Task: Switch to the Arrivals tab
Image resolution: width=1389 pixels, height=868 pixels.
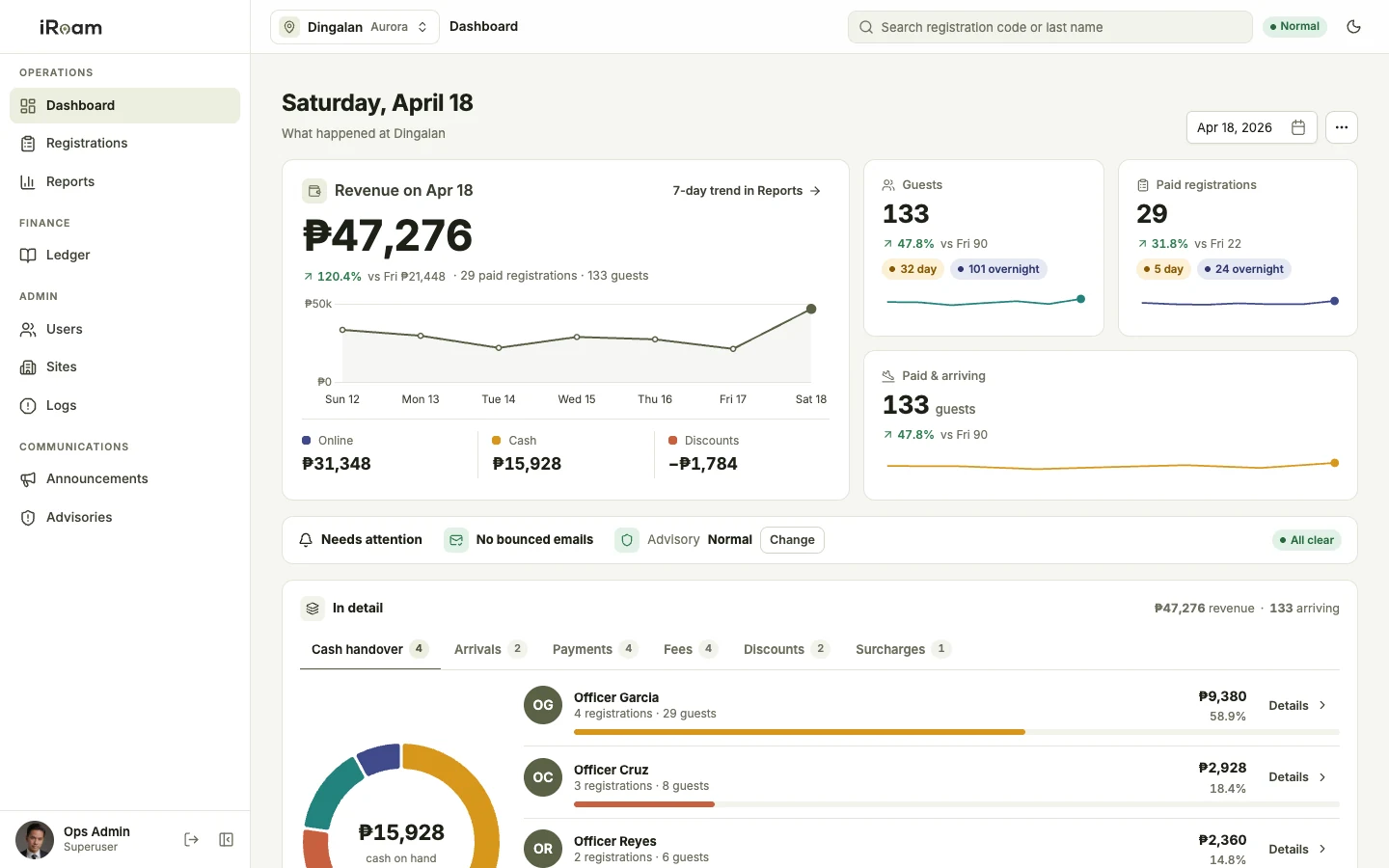Action: pyautogui.click(x=490, y=649)
